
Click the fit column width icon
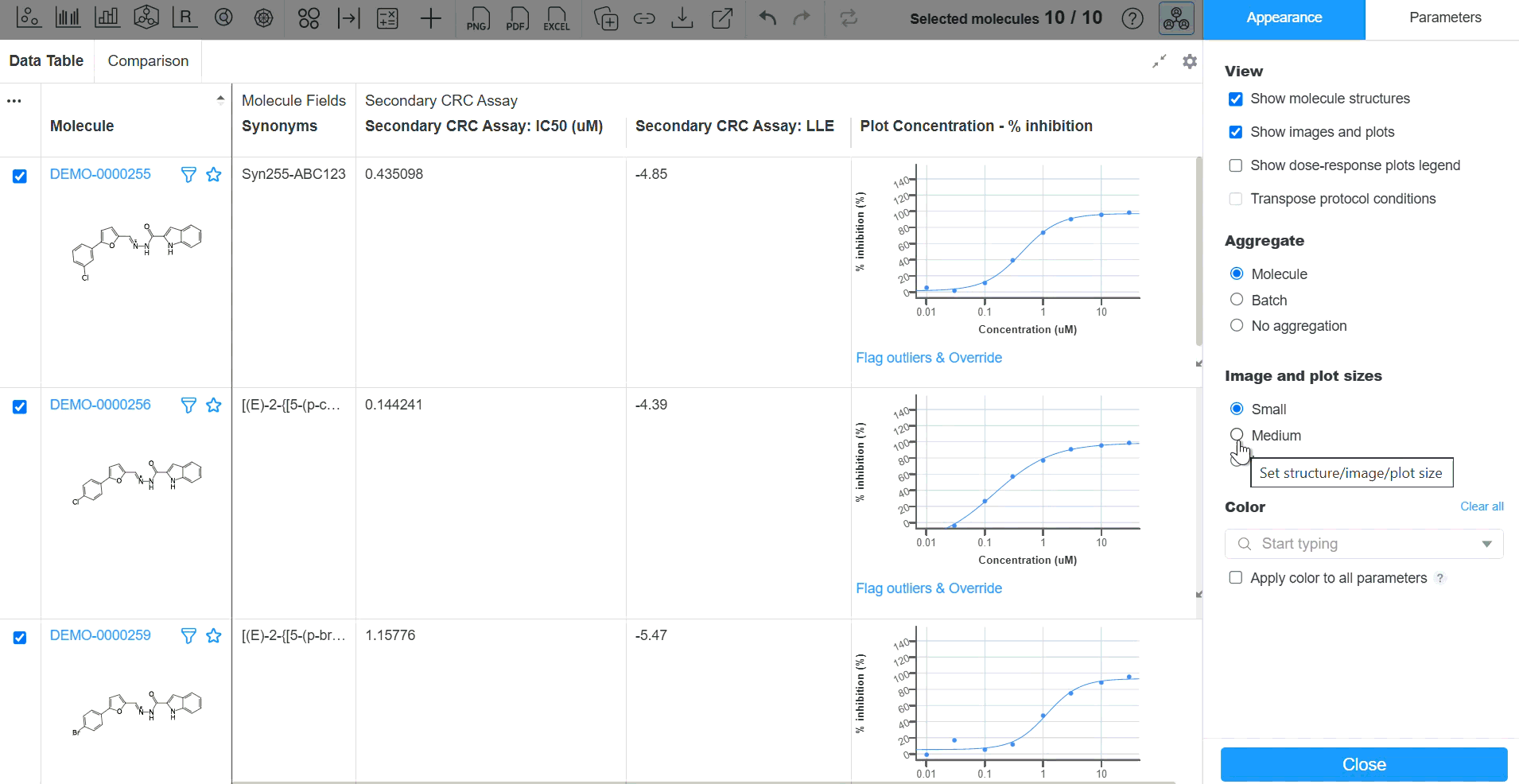click(348, 17)
